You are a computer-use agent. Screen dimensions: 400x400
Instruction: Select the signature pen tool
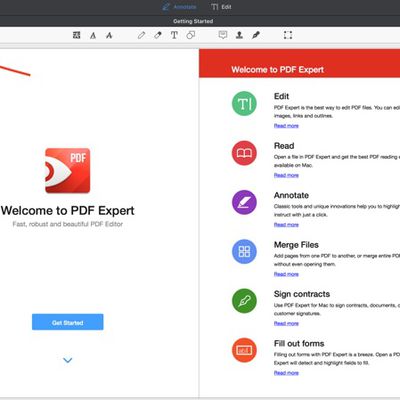click(x=256, y=35)
